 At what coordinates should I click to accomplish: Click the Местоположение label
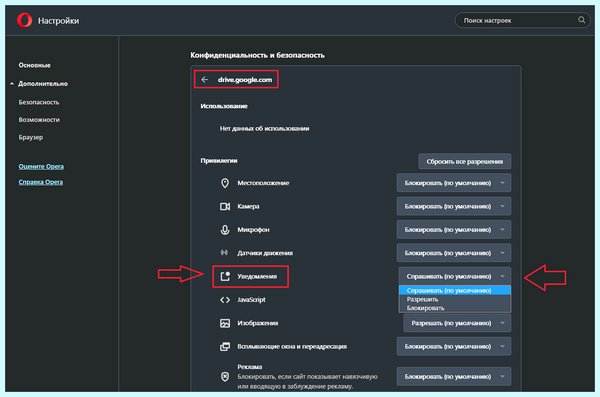[263, 183]
